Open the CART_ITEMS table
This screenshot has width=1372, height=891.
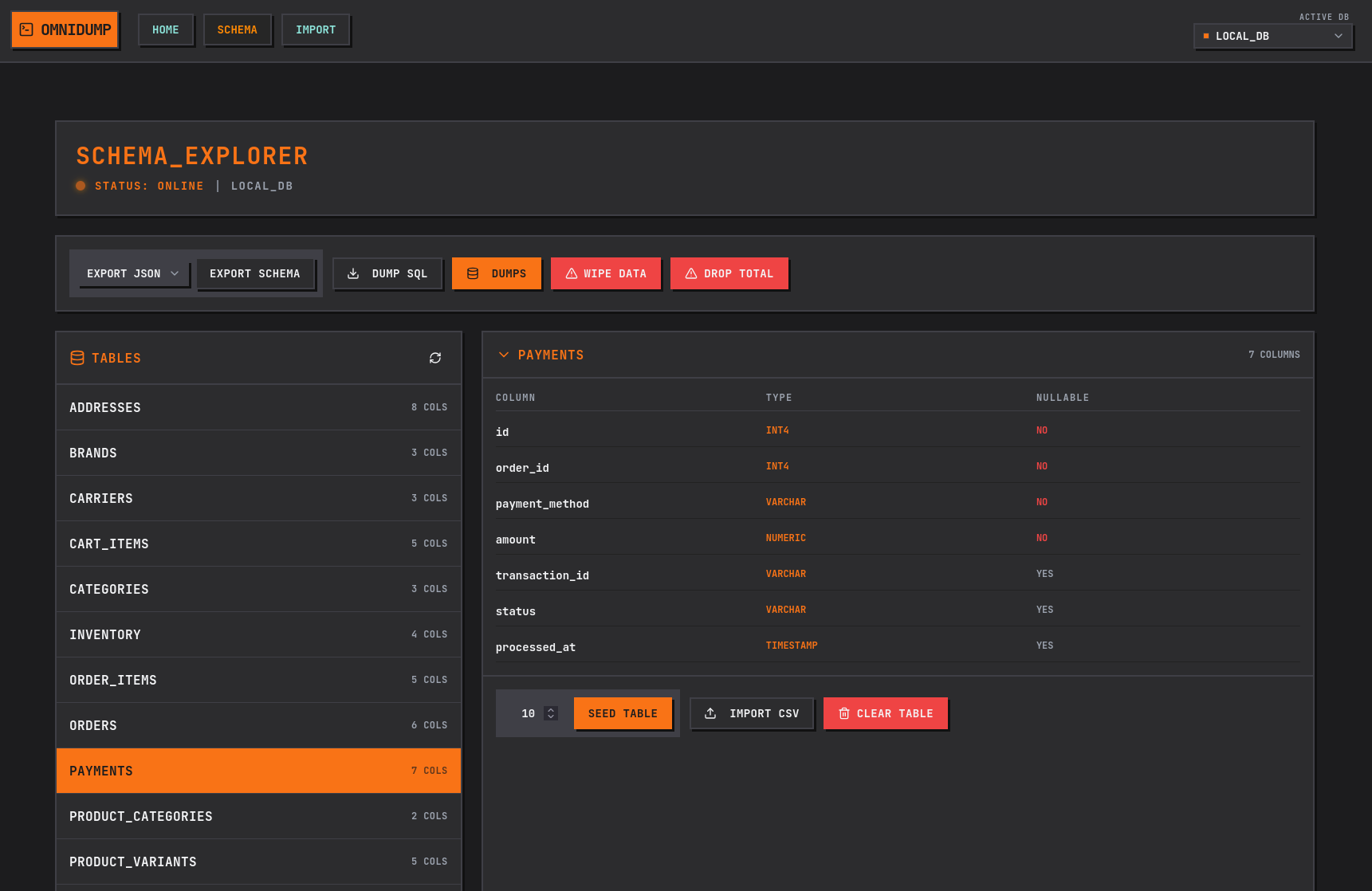[258, 544]
